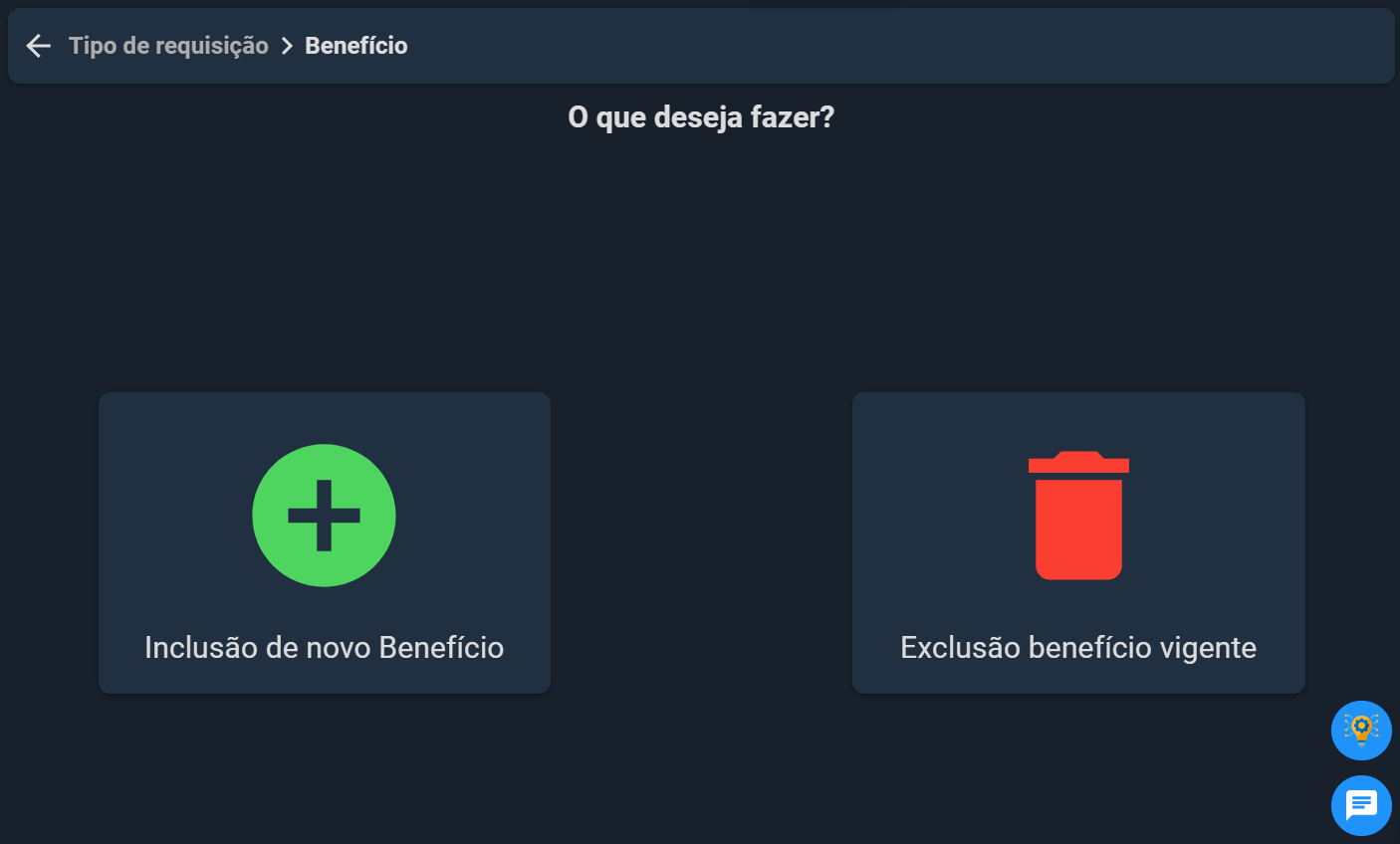Screen dimensions: 1400x844
Task: Open the 'Tipo de requisição' breadcrumb
Action: pos(168,46)
